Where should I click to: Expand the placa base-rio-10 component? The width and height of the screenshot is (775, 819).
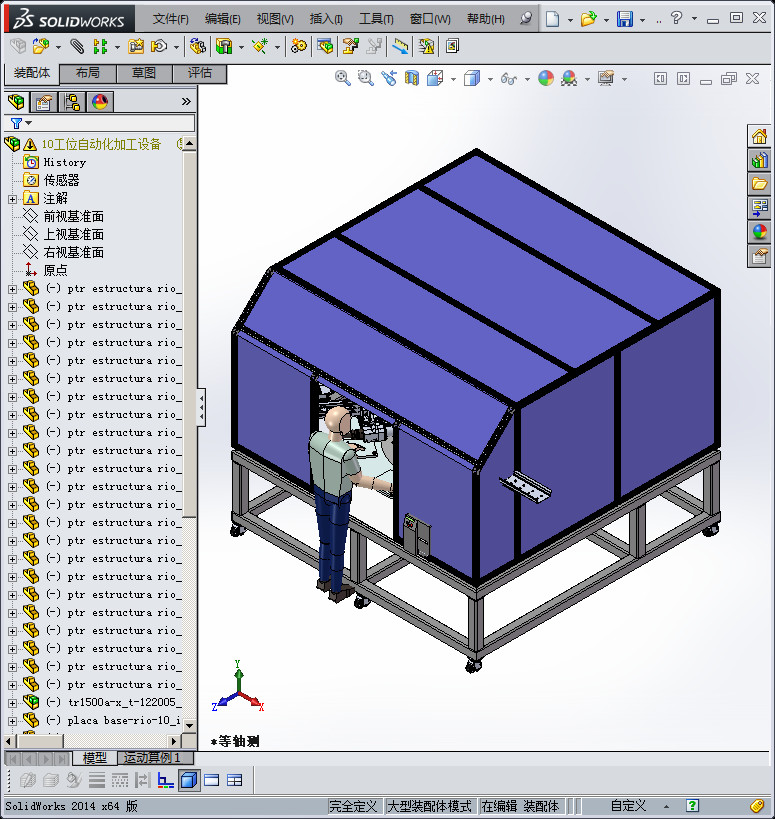pyautogui.click(x=12, y=721)
